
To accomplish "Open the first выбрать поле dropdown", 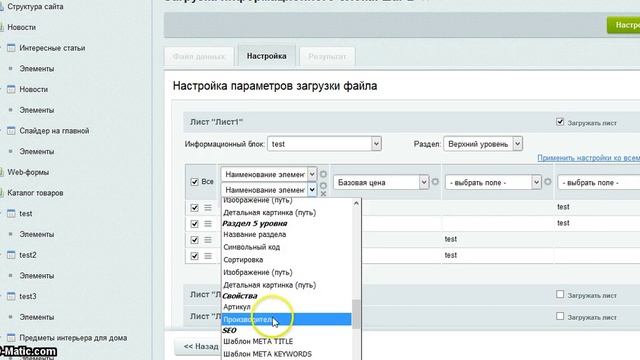I will (x=493, y=182).
